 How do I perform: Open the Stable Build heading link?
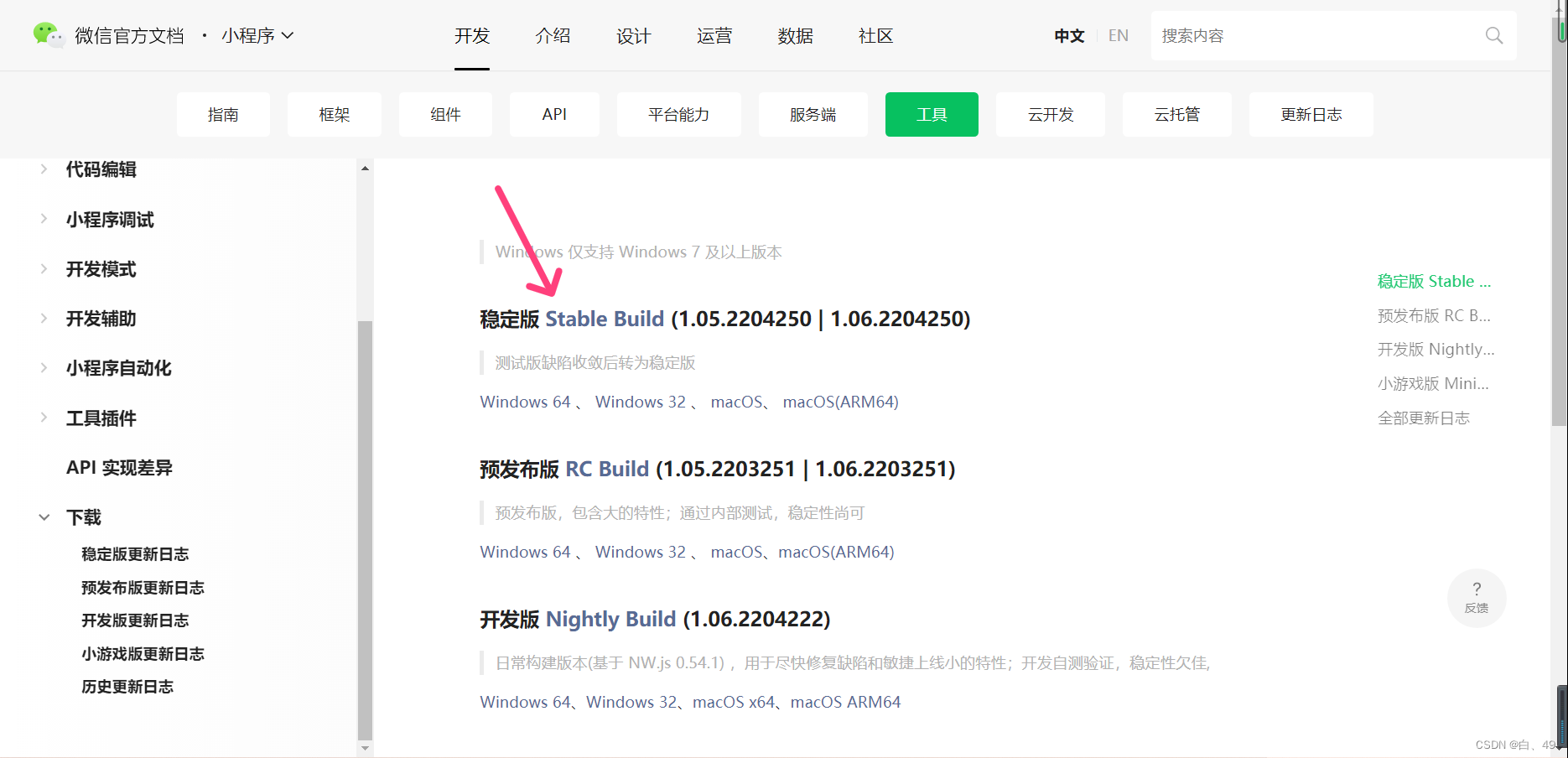click(x=605, y=319)
